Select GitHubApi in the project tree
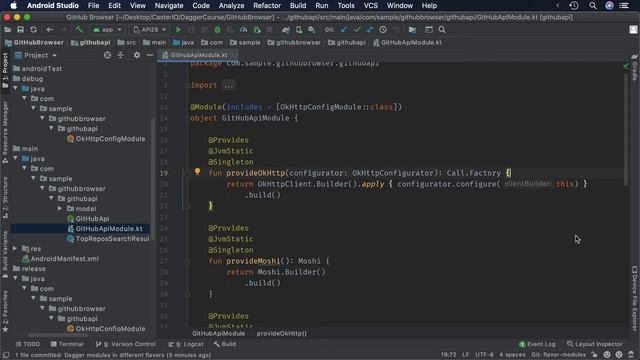This screenshot has width=640, height=360. coord(88,219)
